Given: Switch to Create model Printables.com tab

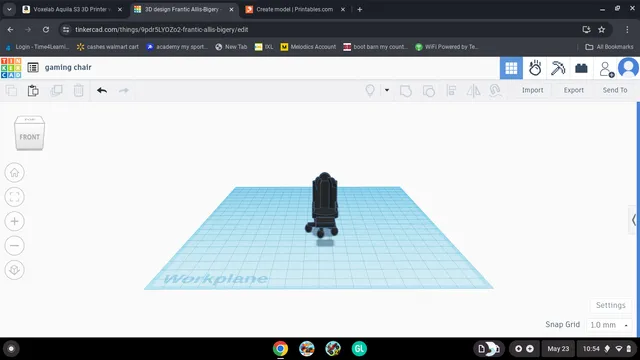Looking at the screenshot, I should pos(295,9).
